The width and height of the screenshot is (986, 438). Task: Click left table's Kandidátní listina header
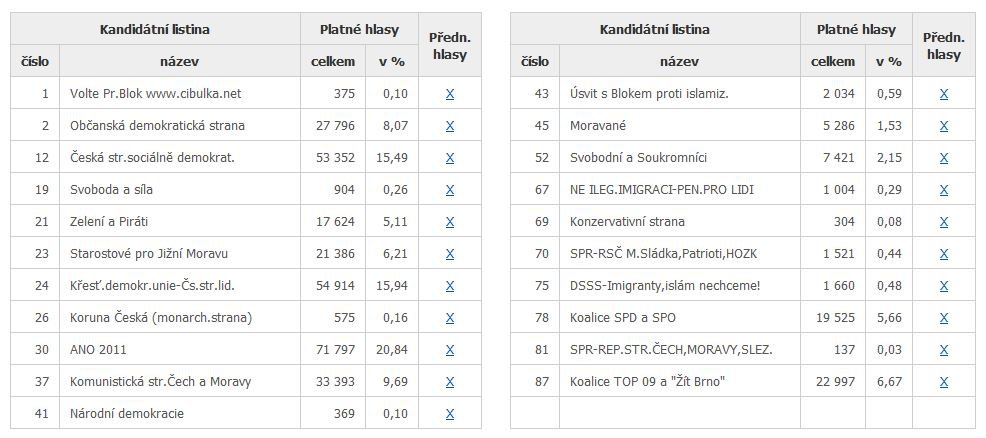(155, 30)
